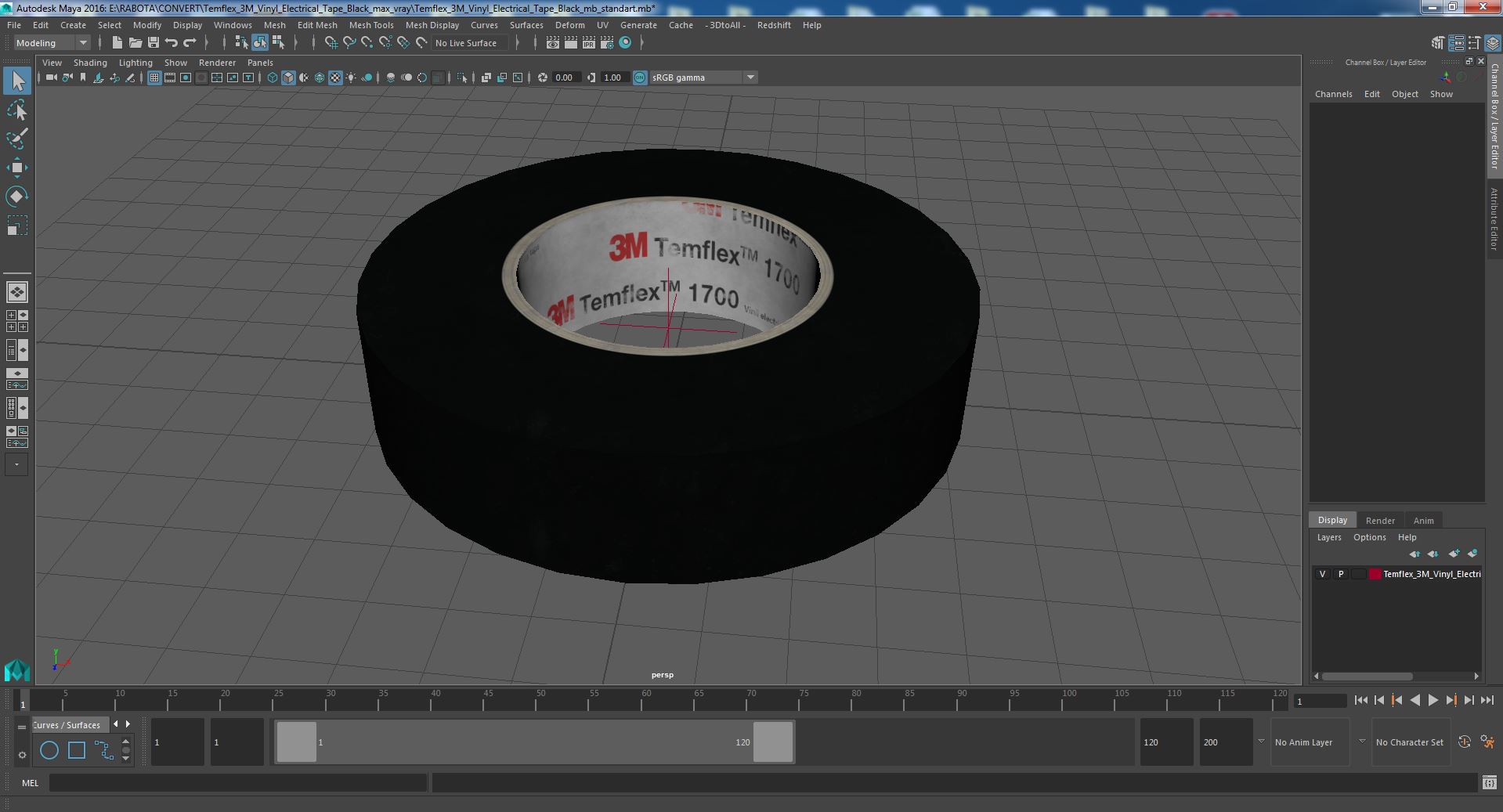
Task: Click the layer list horizontal scrollbar
Action: [1368, 676]
